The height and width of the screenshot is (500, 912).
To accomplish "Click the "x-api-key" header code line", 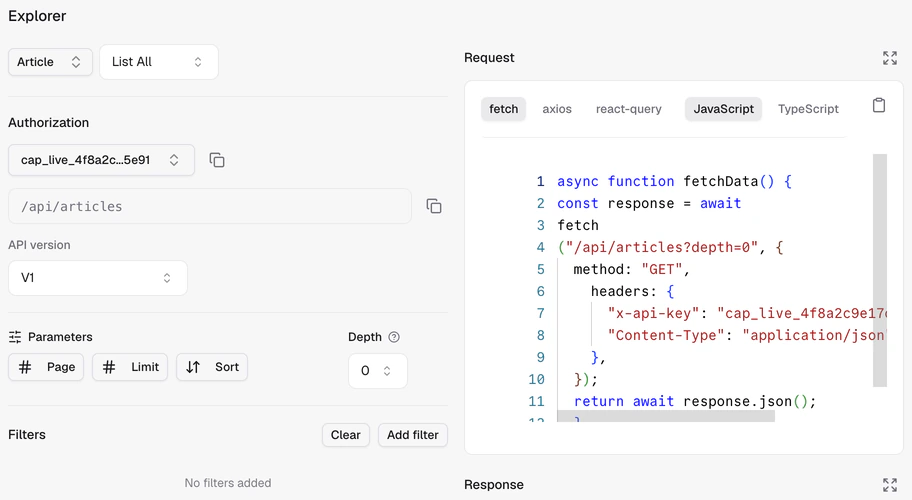I will pos(747,313).
